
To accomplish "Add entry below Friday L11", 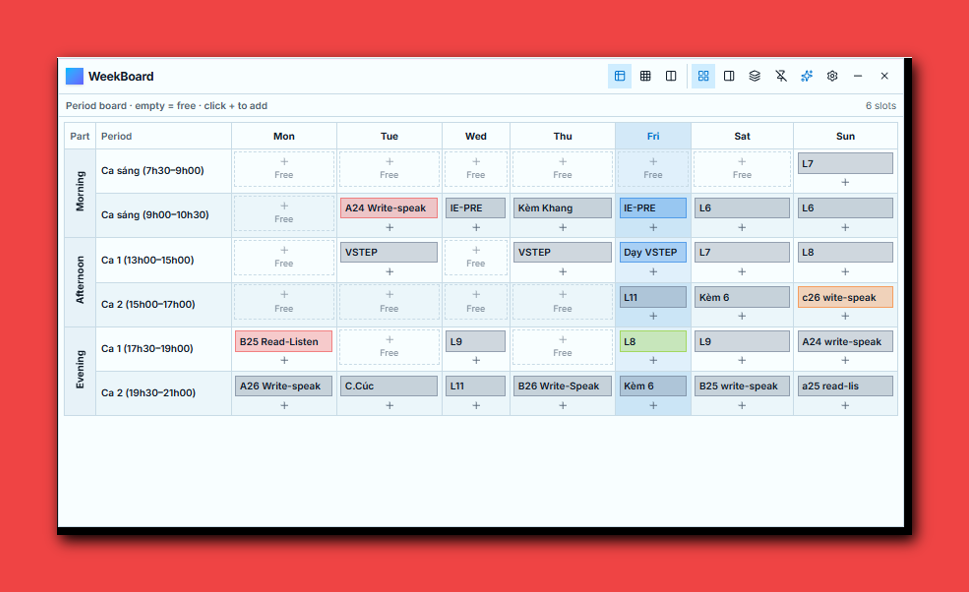I will [x=653, y=316].
